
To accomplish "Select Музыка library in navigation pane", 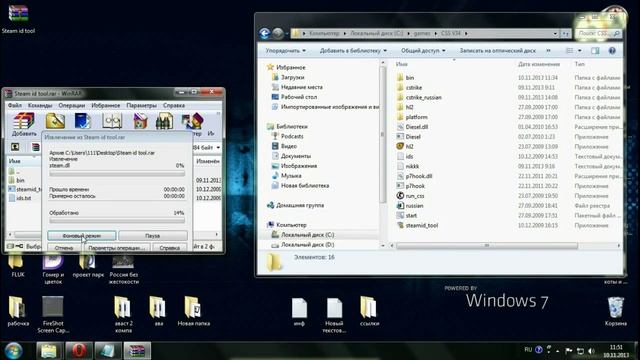I will click(291, 176).
